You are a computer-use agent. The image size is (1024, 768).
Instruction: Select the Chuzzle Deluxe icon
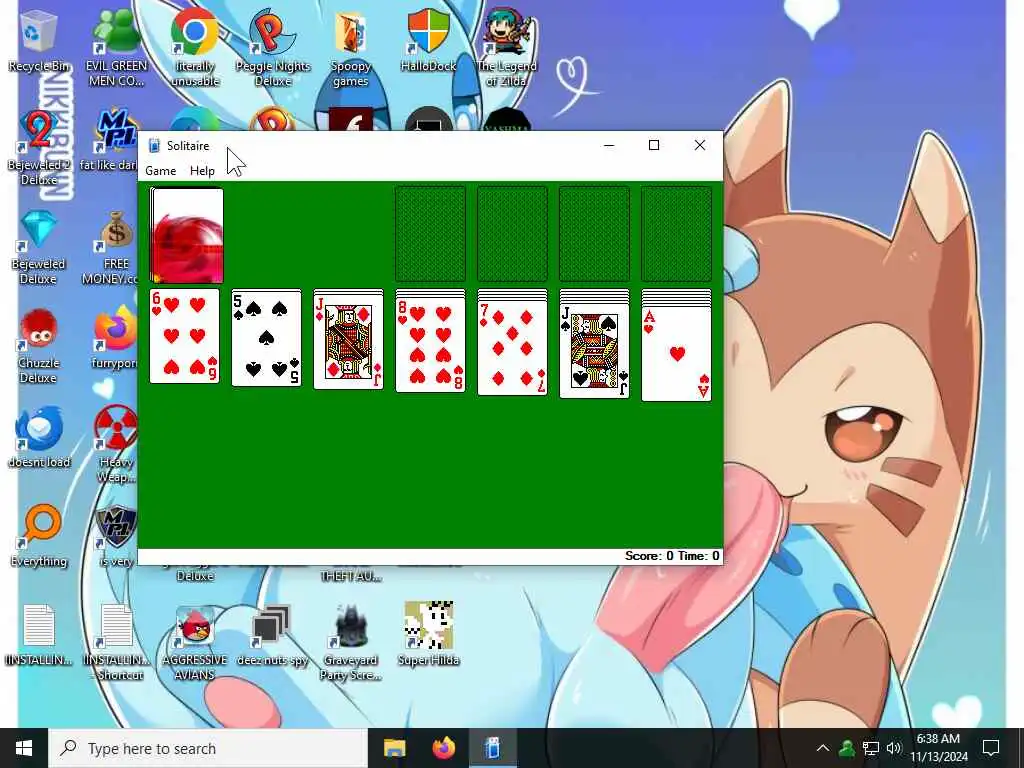[39, 346]
